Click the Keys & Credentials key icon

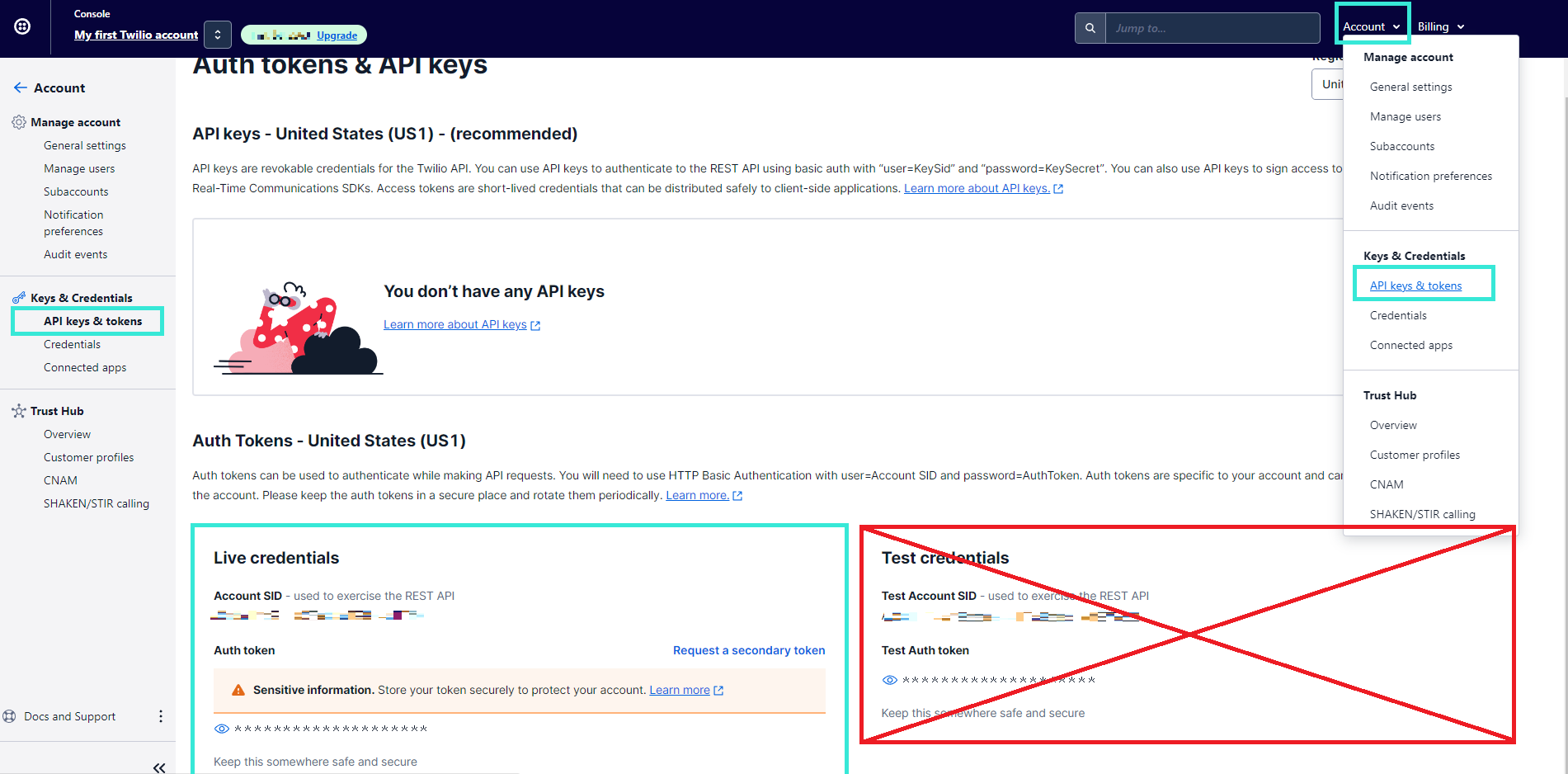coord(19,298)
